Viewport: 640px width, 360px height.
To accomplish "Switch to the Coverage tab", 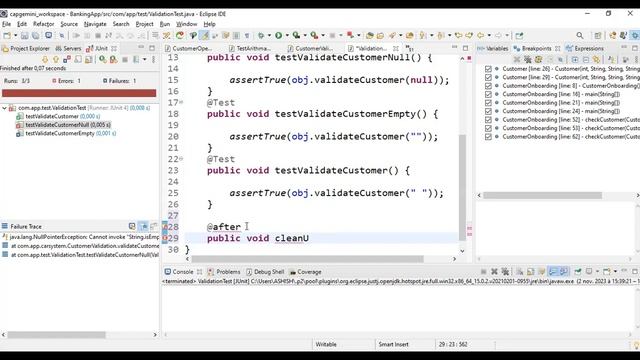I will 305,272.
